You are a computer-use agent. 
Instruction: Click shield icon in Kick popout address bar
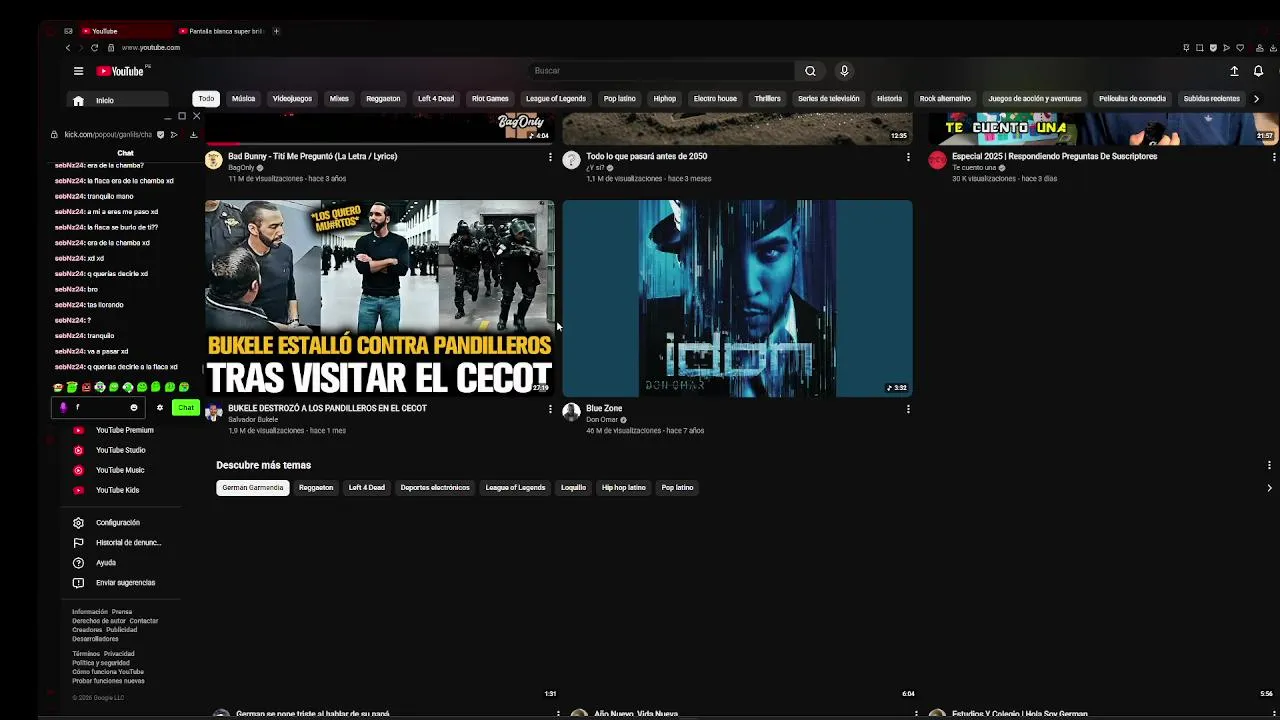pyautogui.click(x=160, y=134)
